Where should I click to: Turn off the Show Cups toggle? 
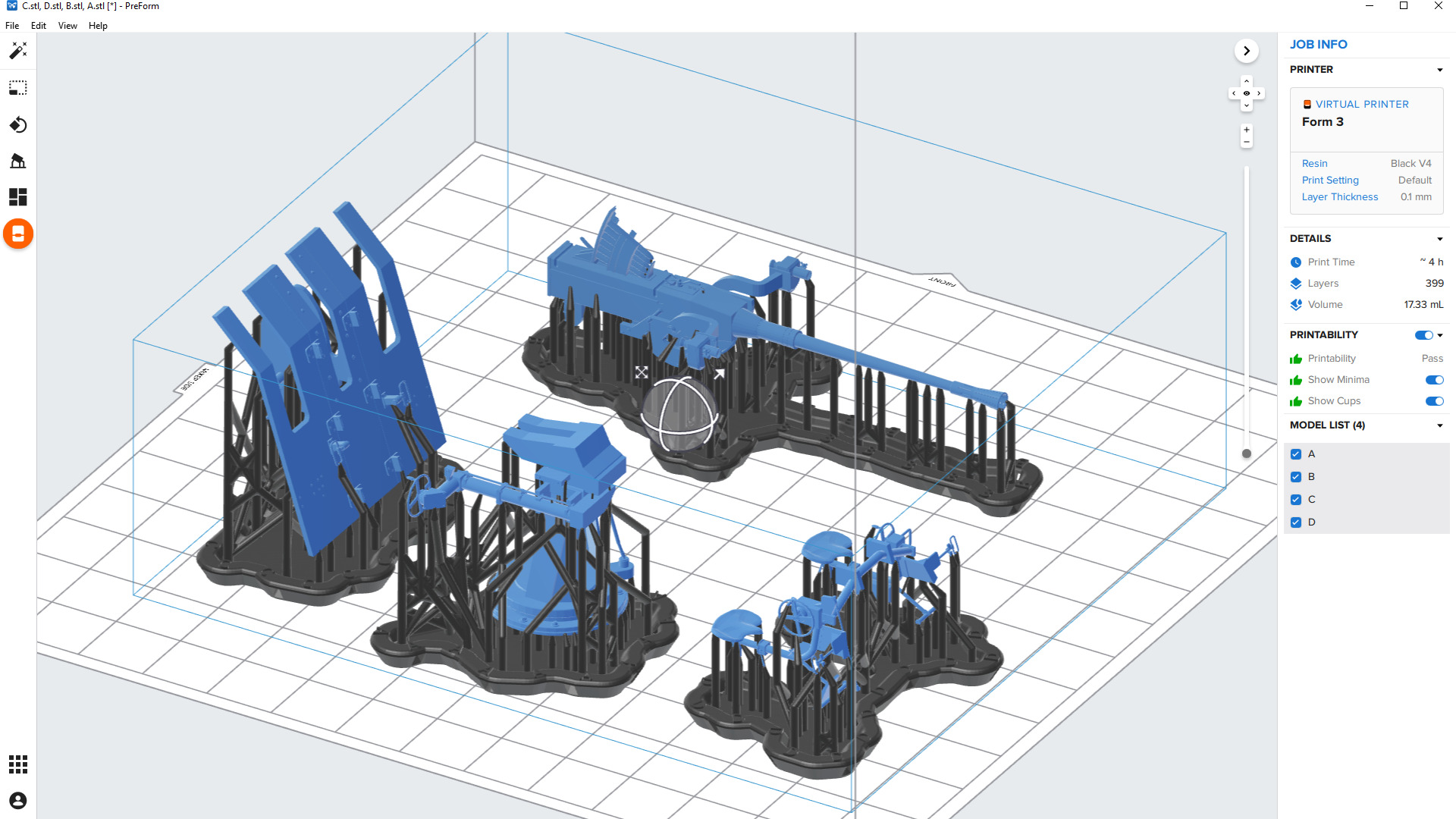click(1433, 401)
